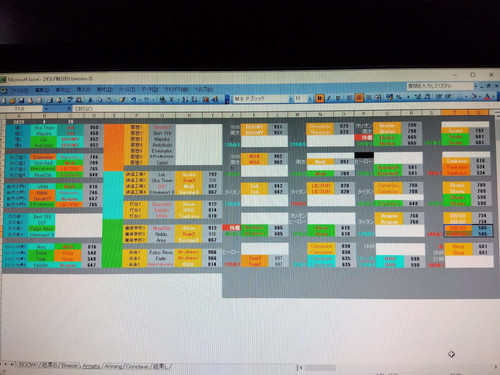Click the Format Painter brush icon
Screen dimensions: 500x375
pos(122,100)
